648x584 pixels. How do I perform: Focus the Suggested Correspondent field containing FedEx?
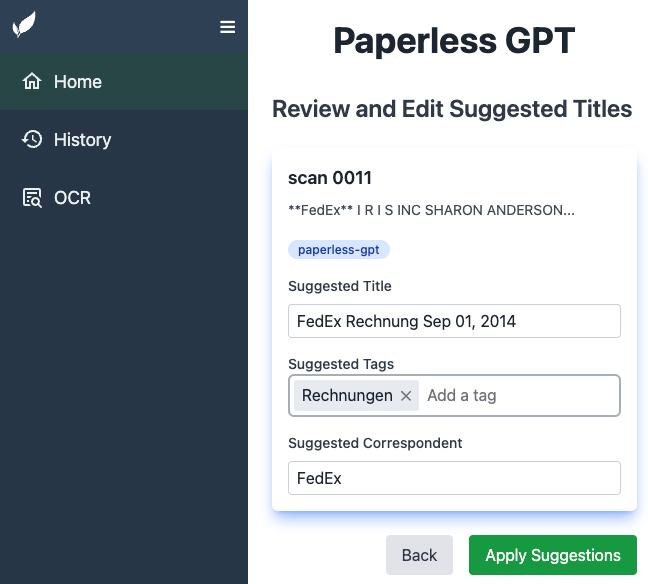(454, 478)
